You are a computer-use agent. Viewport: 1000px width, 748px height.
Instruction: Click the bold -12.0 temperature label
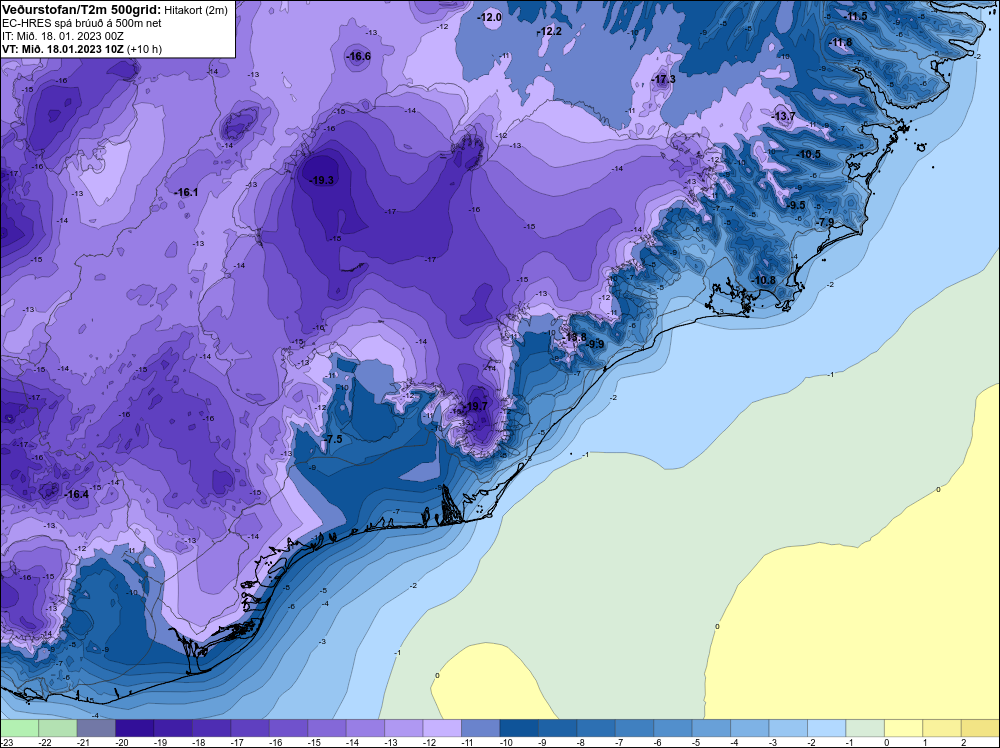(x=490, y=17)
